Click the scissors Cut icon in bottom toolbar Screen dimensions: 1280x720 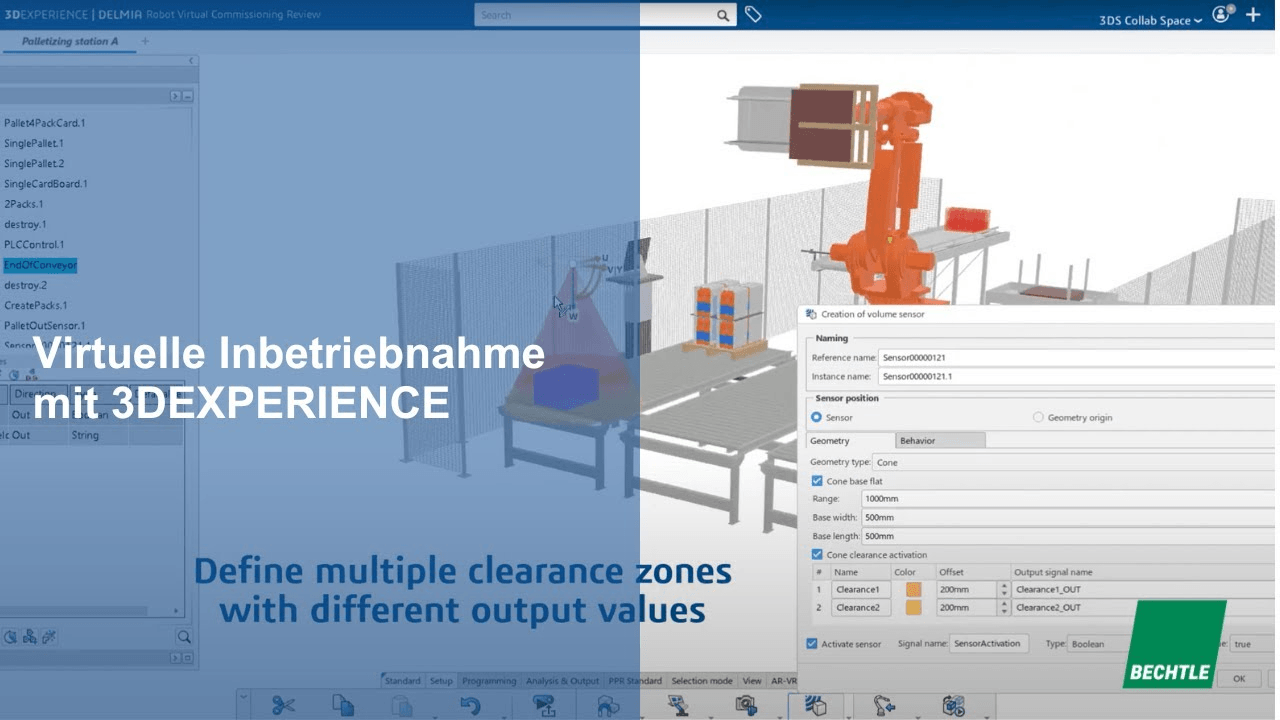point(283,705)
